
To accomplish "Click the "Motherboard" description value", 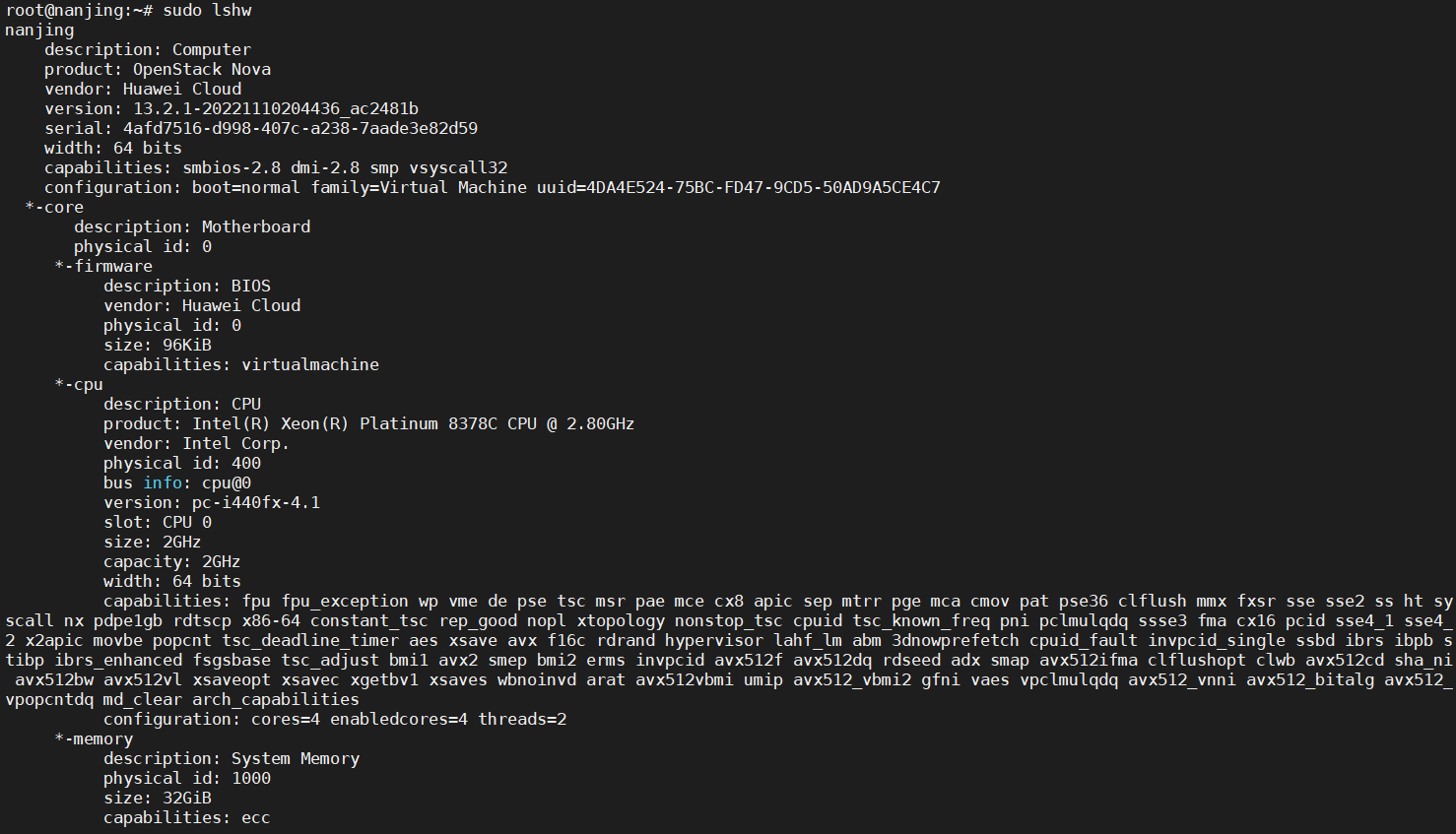I will pos(256,226).
